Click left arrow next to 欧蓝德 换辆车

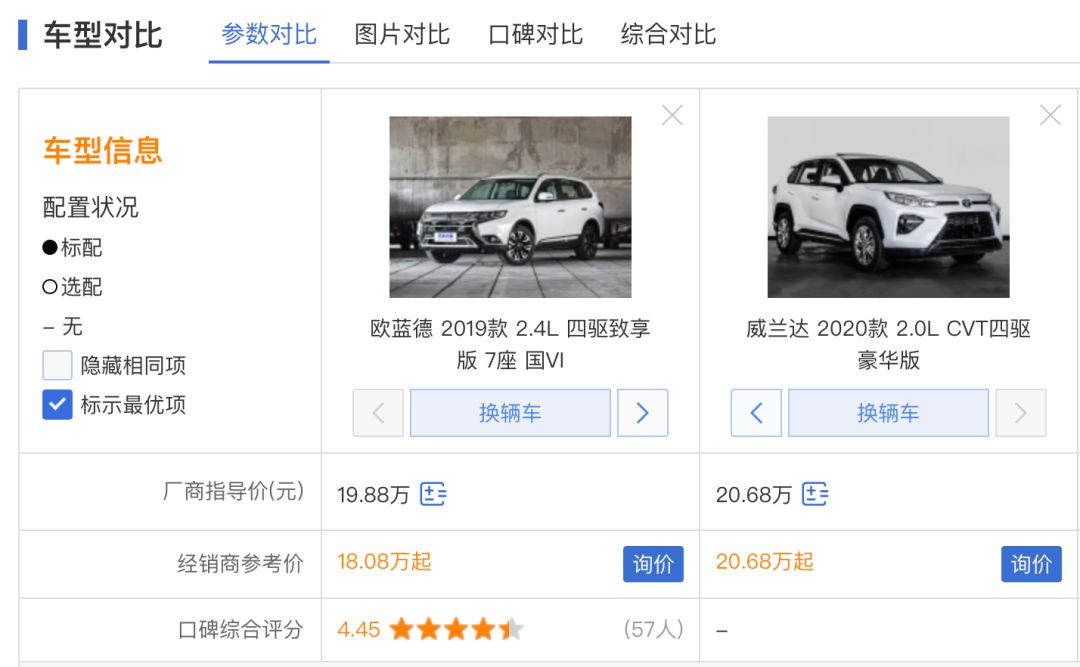tap(378, 413)
